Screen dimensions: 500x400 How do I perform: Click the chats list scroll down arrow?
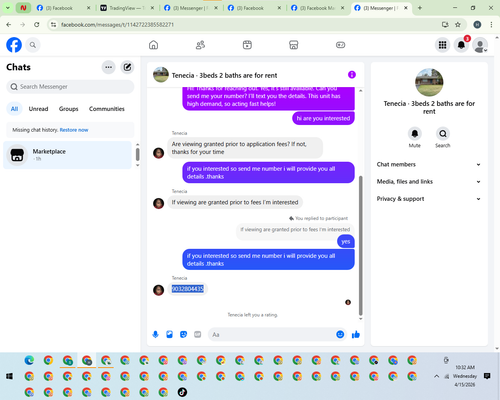138,165
